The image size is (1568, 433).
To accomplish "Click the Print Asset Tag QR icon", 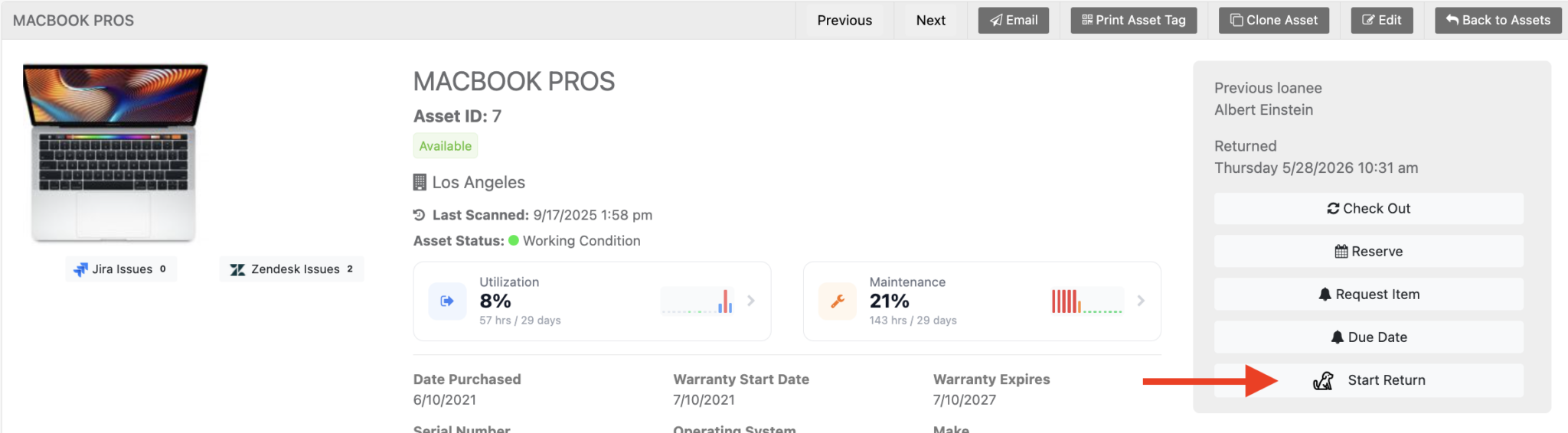I will tap(1087, 20).
